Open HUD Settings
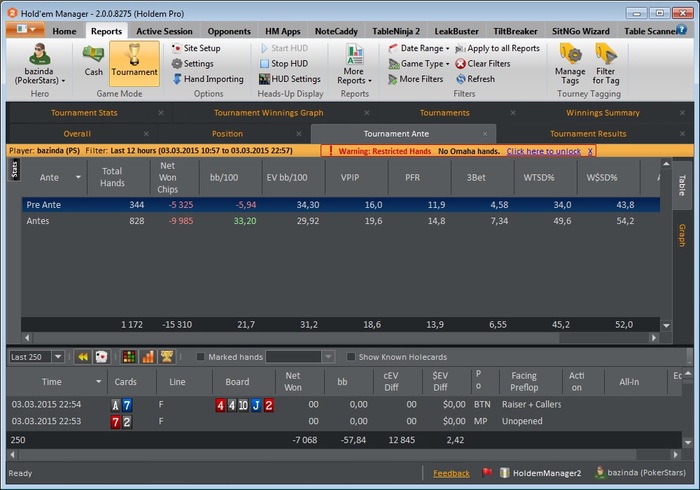Screen dimensions: 700x490 pyautogui.click(x=290, y=79)
